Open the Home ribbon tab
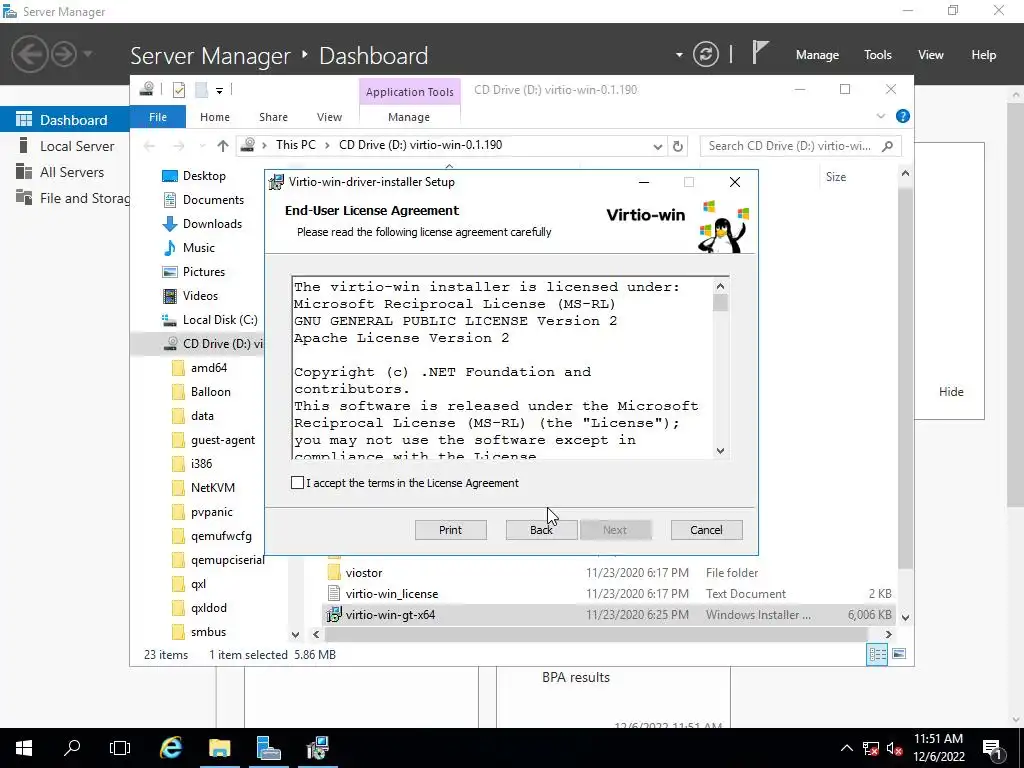This screenshot has height=768, width=1024. (215, 117)
